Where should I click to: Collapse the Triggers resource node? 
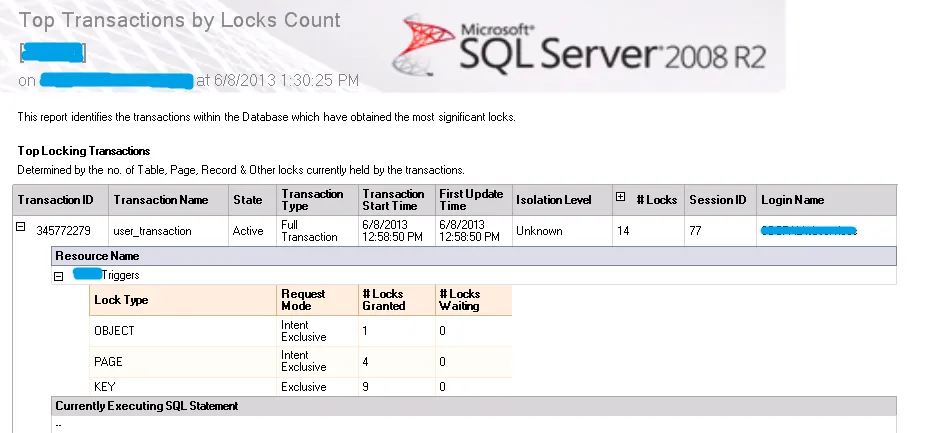tap(58, 276)
